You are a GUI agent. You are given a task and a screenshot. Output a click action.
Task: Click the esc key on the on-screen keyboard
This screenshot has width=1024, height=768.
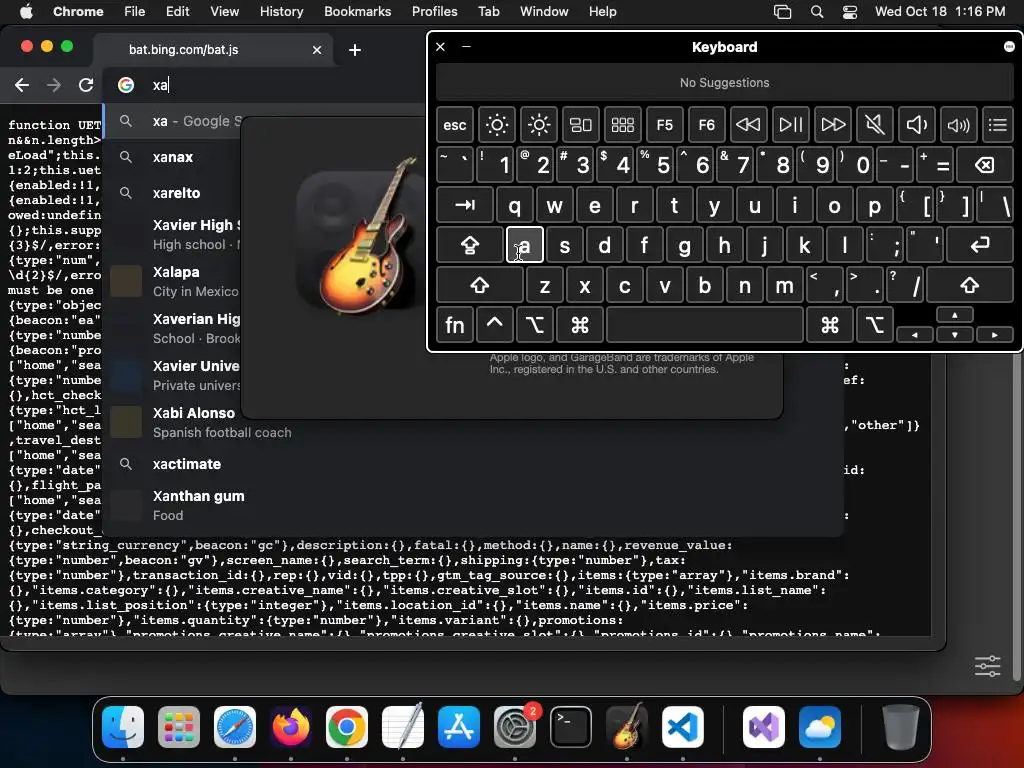[x=455, y=125]
